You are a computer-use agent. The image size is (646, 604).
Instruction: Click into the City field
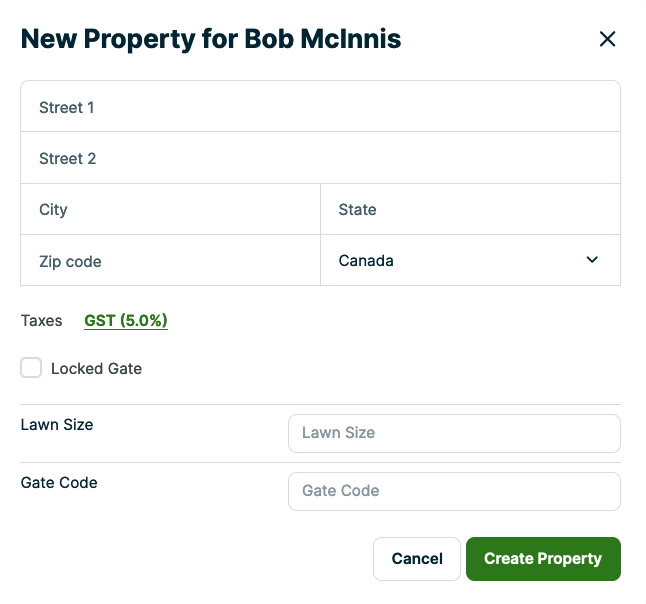tap(170, 210)
